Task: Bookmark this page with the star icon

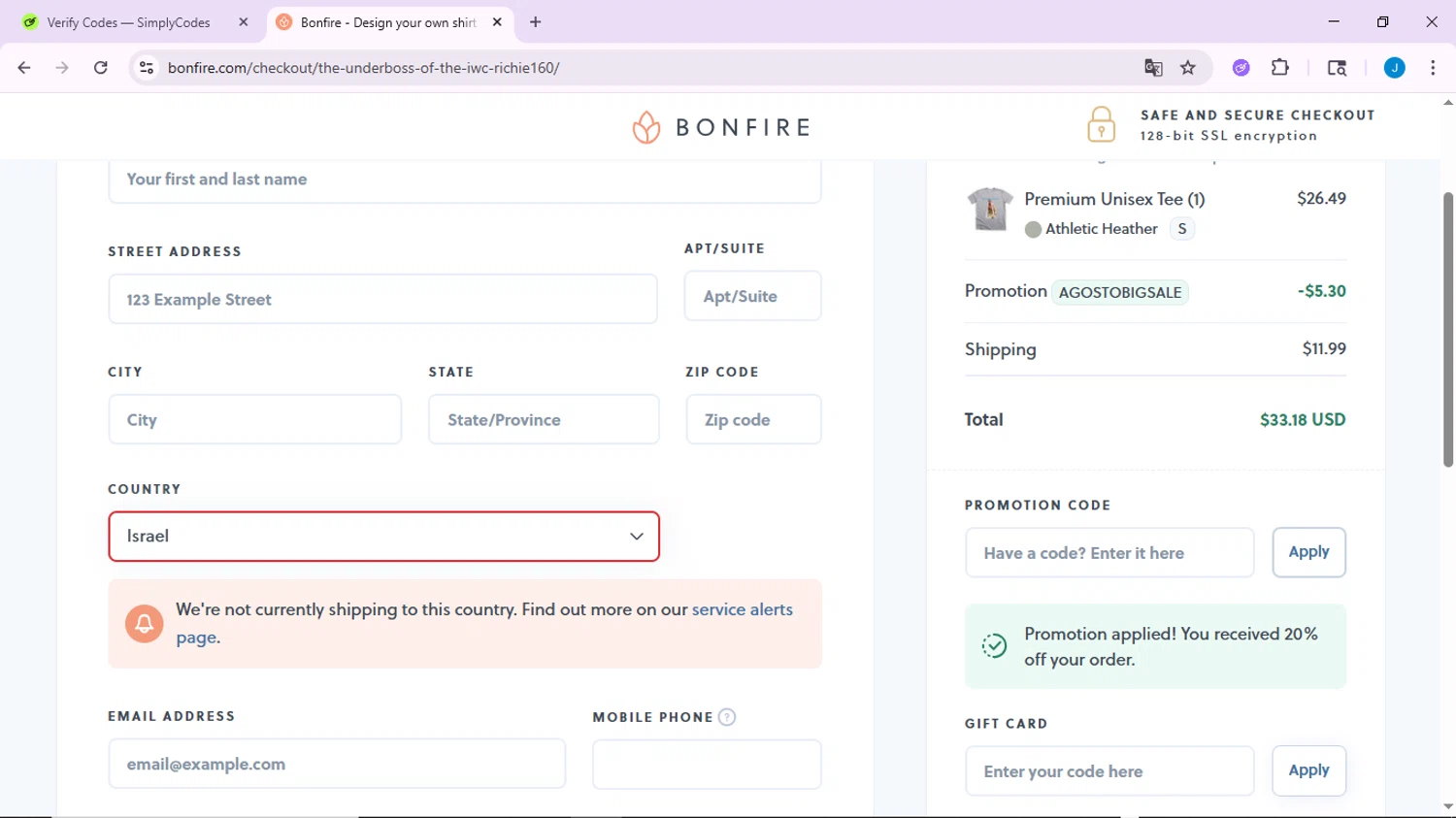Action: (1188, 68)
